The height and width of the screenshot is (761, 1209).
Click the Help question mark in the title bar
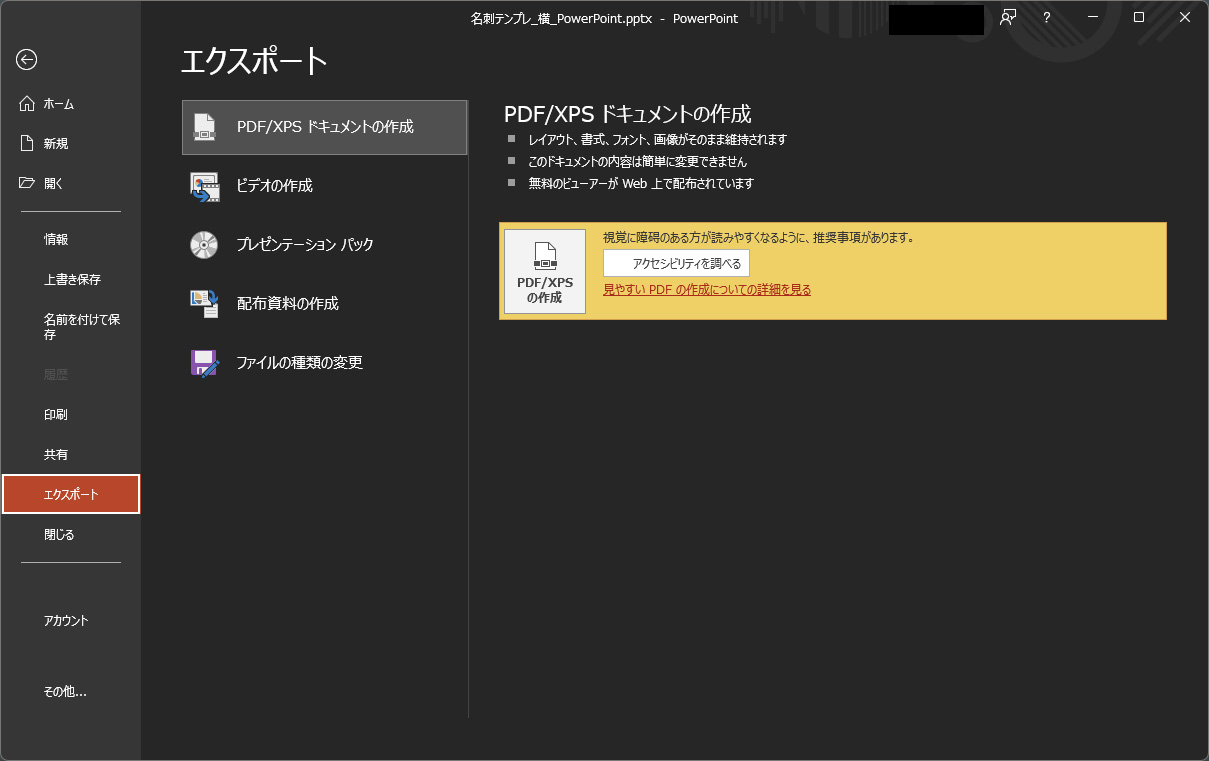tap(1045, 17)
